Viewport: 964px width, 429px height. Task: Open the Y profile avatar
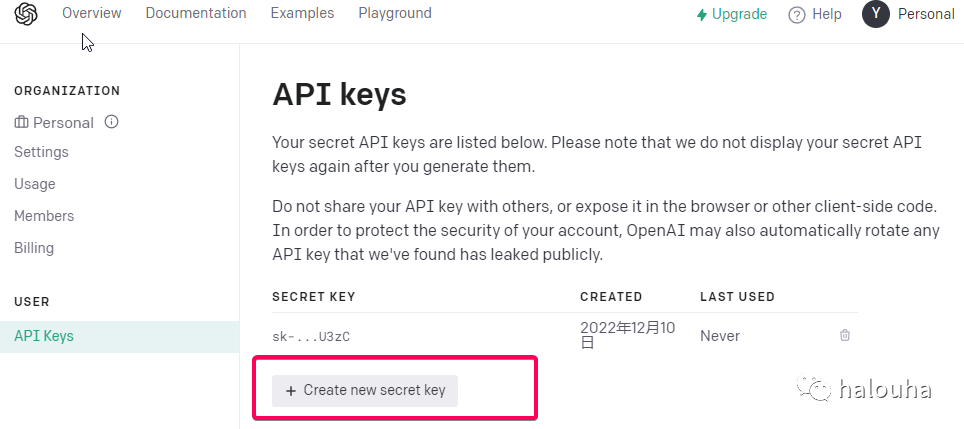pos(875,14)
